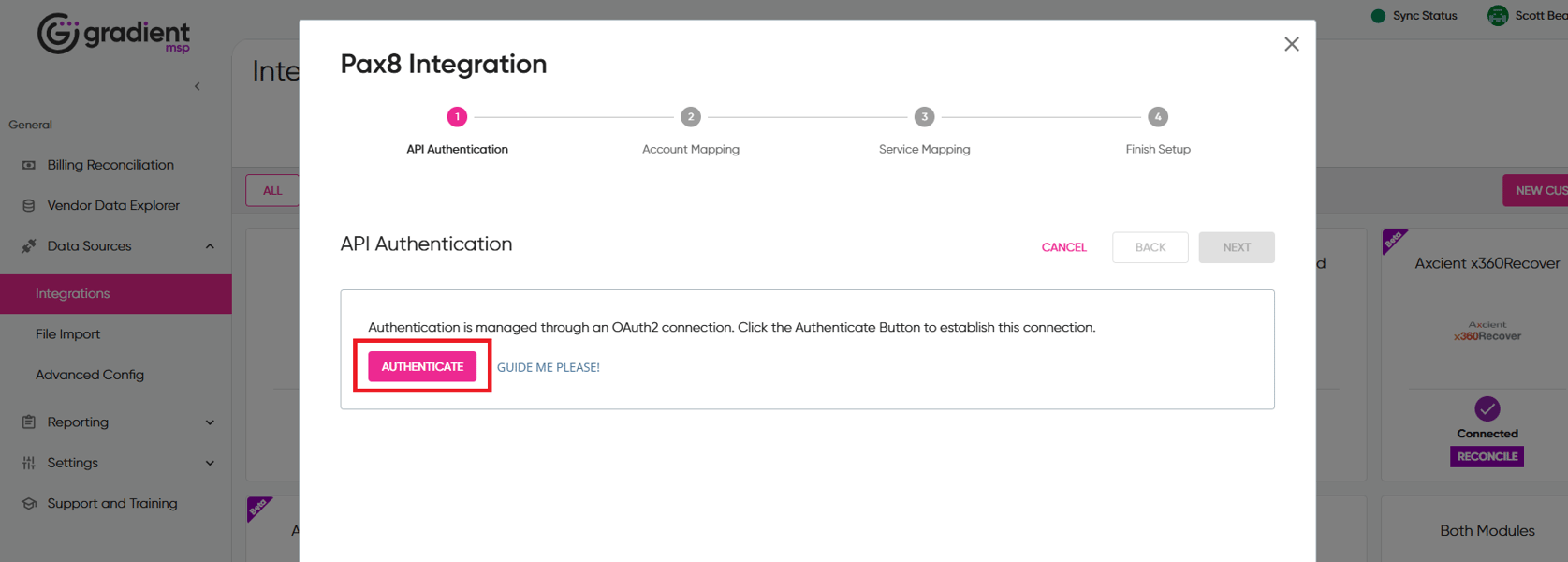The image size is (1568, 562).
Task: Collapse the Data Sources section chevron
Action: pyautogui.click(x=210, y=246)
